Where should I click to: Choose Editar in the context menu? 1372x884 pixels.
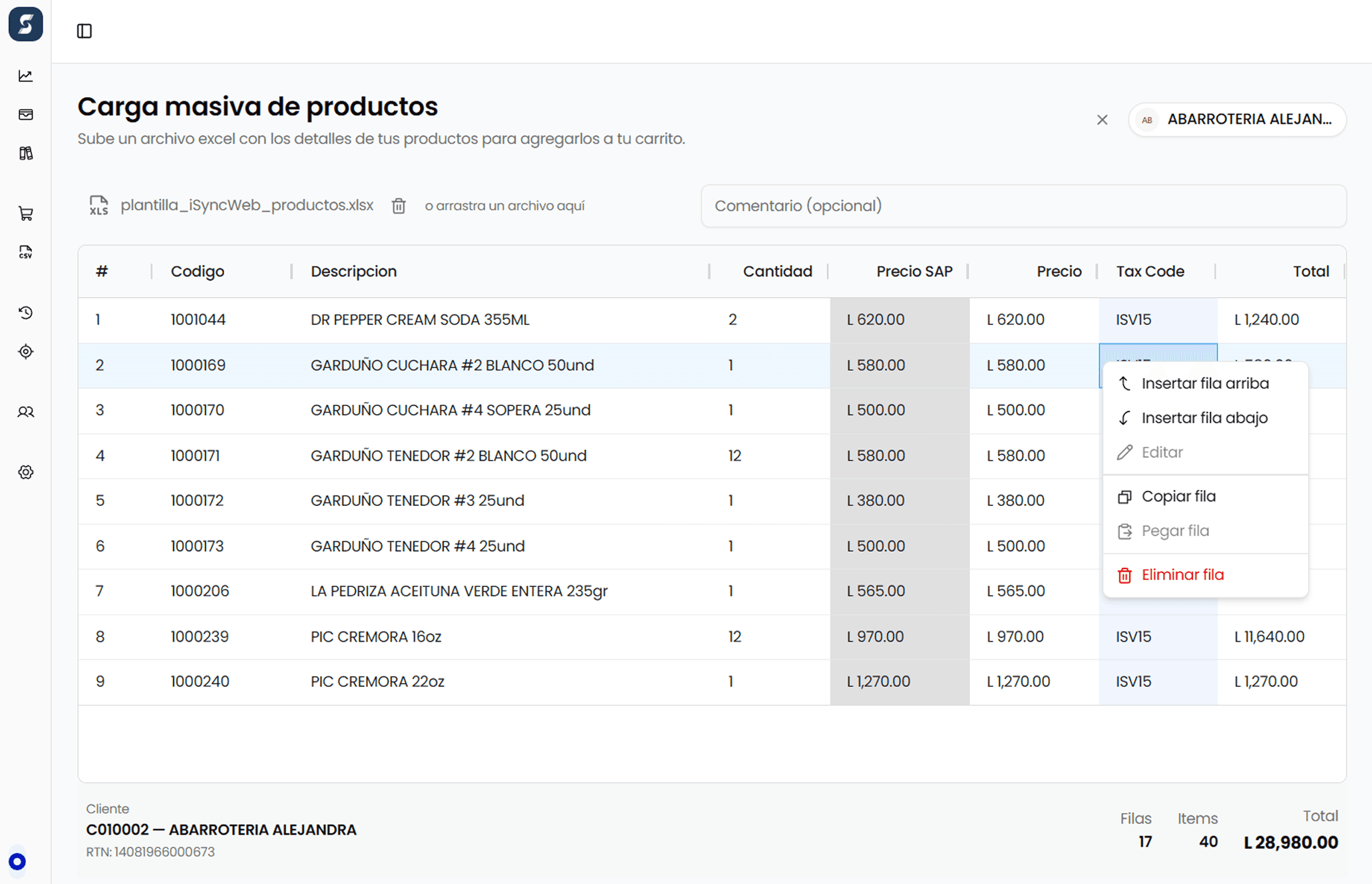[x=1206, y=453]
